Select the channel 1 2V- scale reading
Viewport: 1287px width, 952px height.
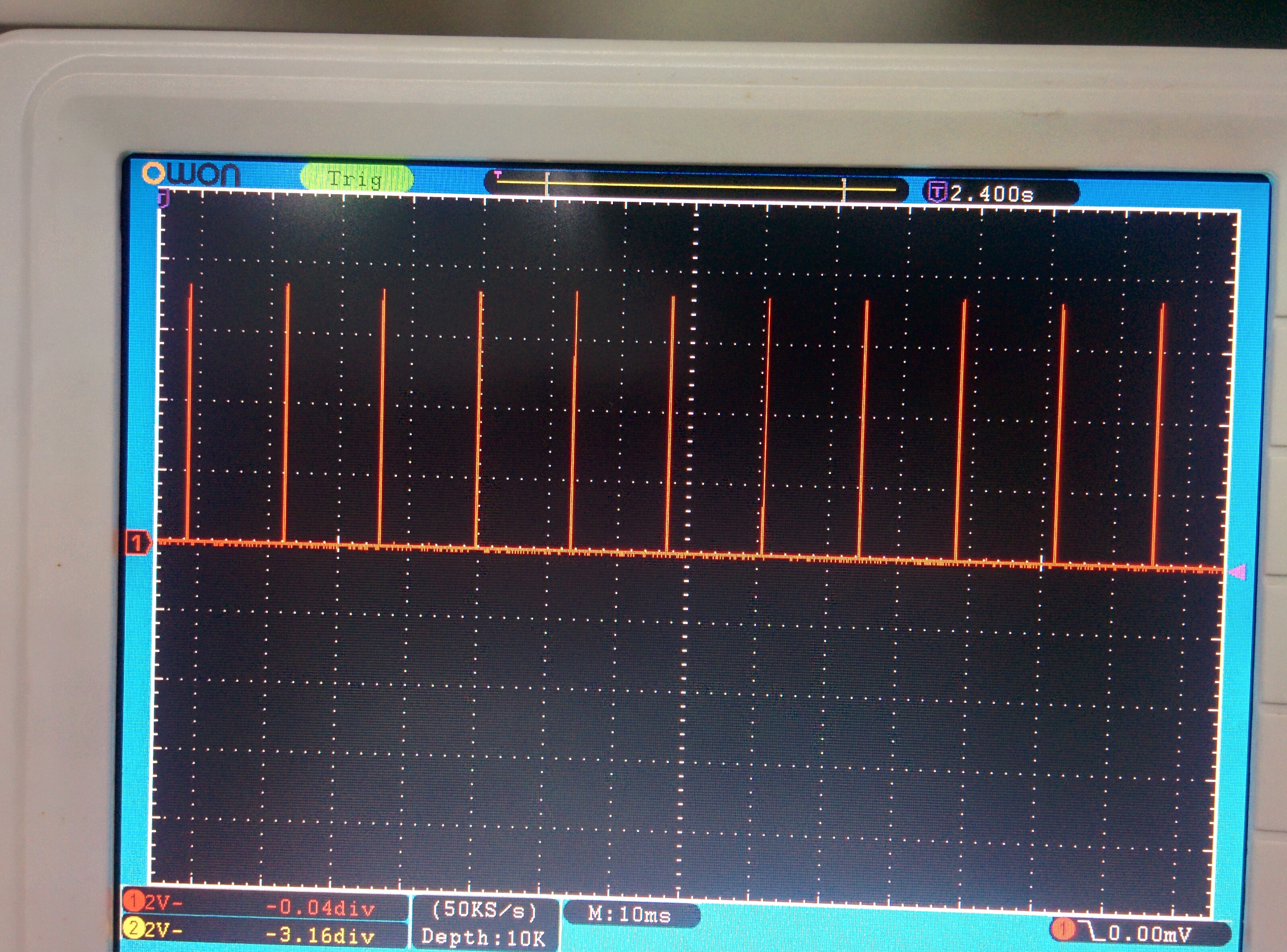[x=164, y=903]
